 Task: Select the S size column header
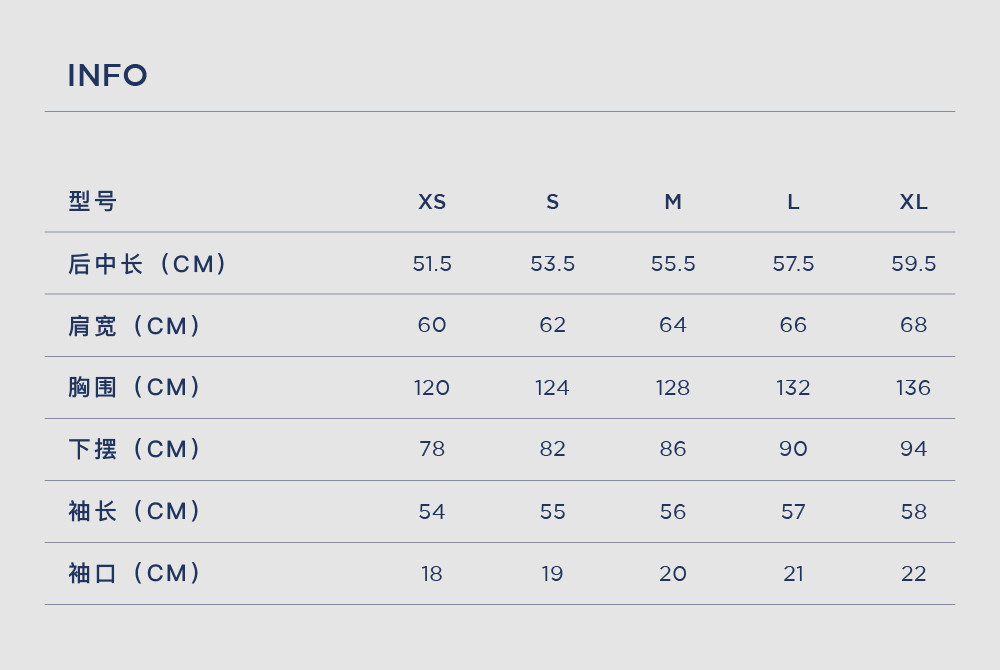point(552,201)
